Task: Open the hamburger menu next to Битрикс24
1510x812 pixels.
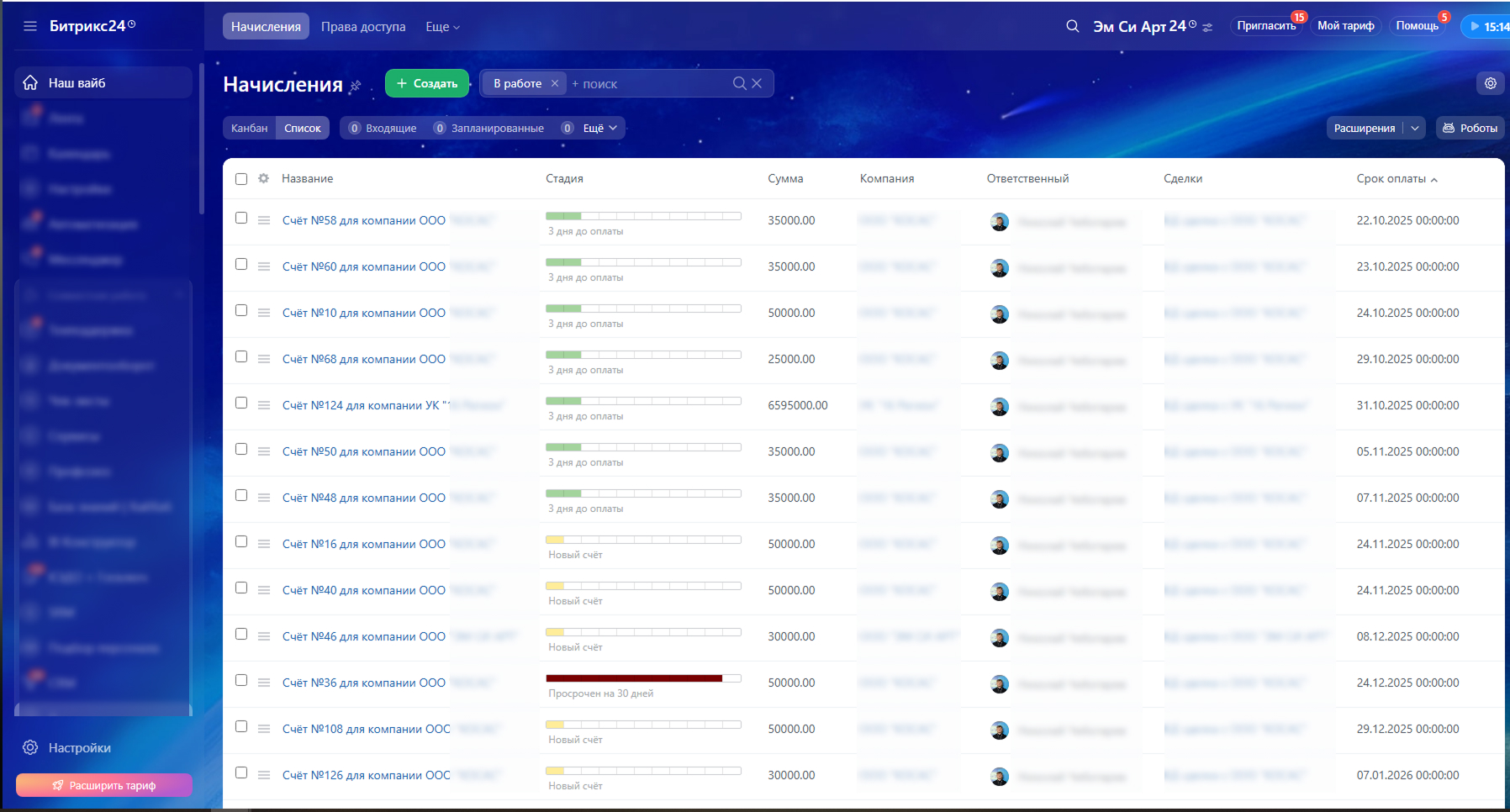Action: click(30, 26)
